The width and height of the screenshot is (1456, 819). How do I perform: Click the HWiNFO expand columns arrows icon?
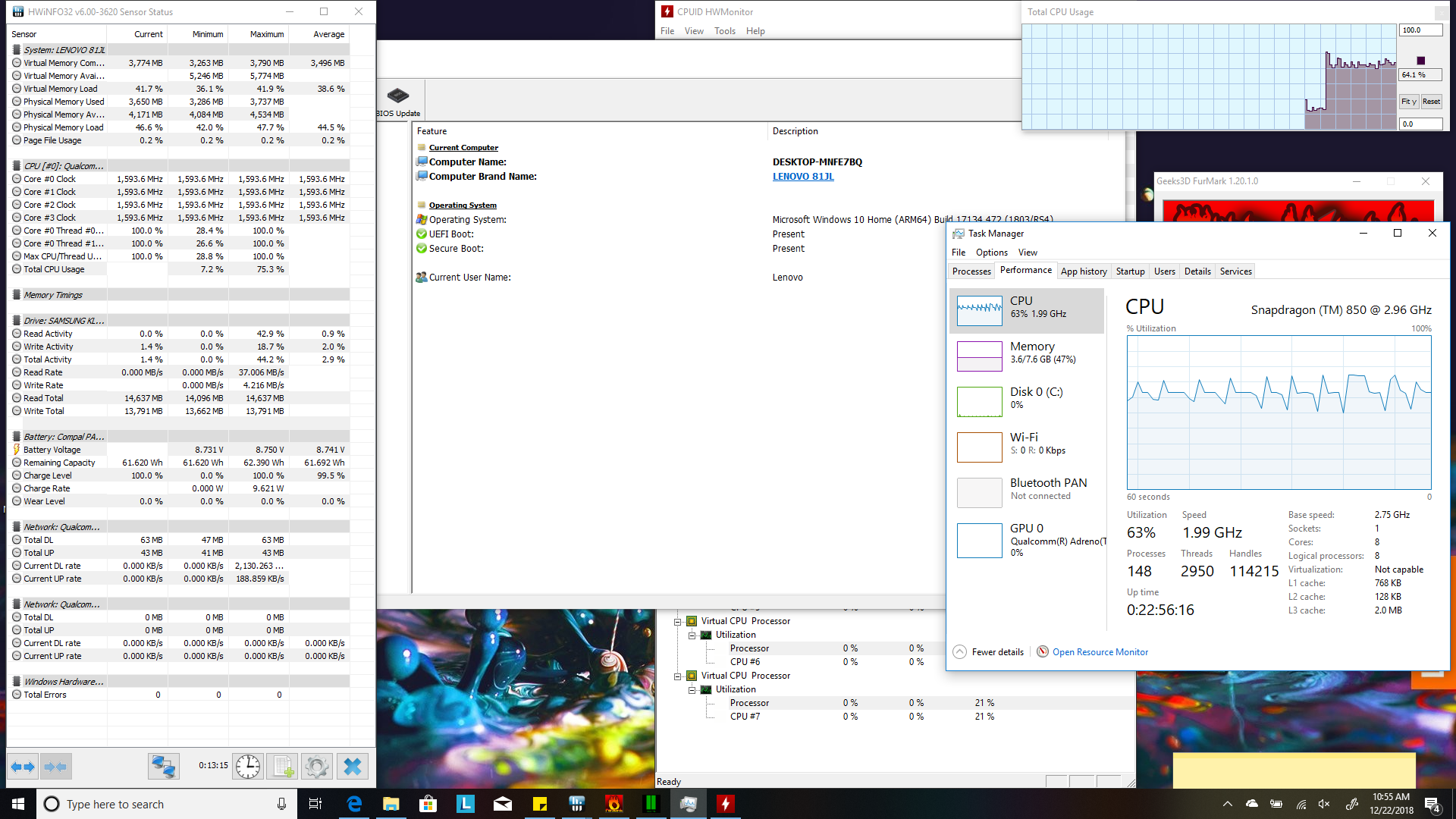(23, 767)
